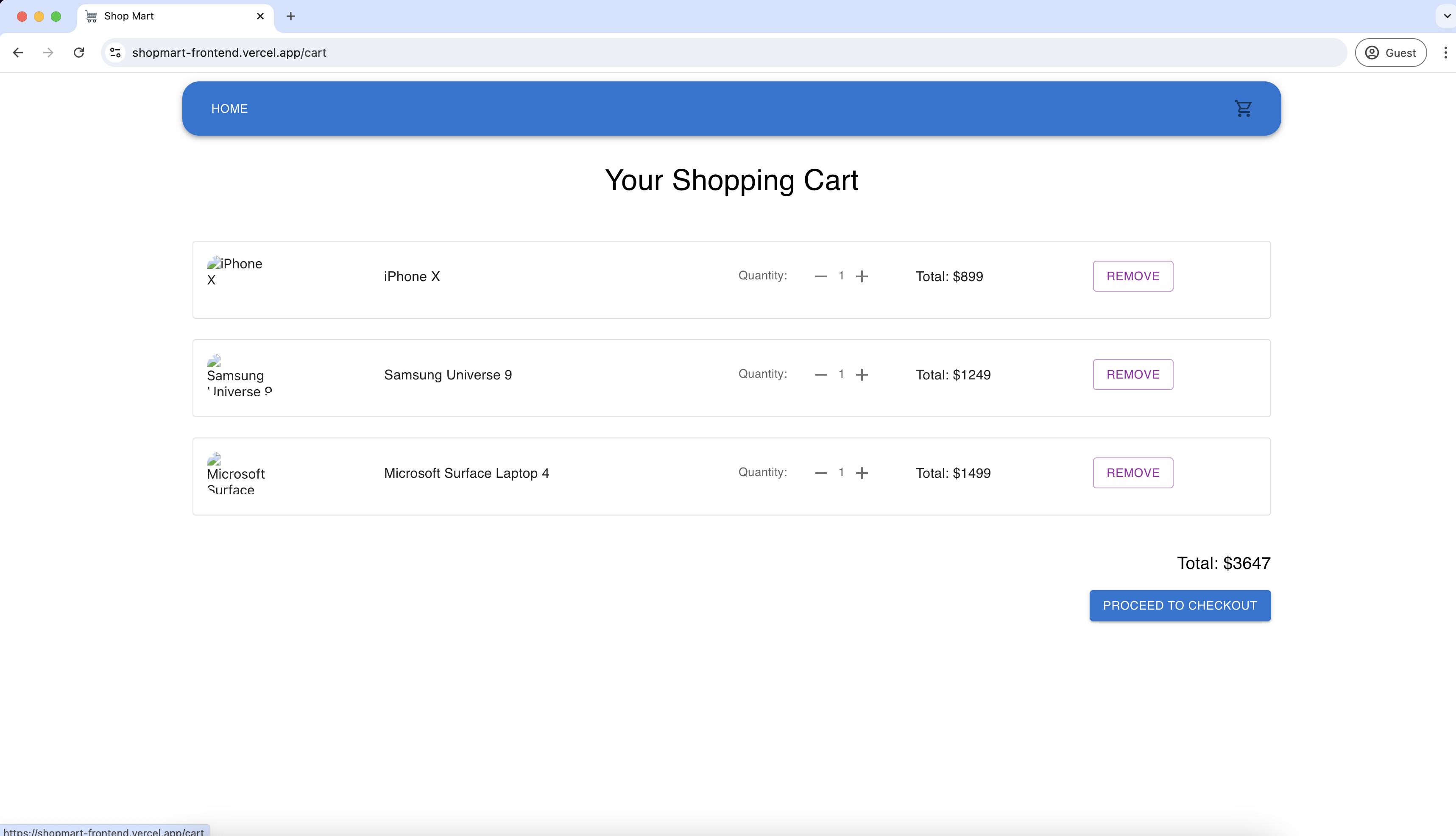Select the Shop Mart browser tab
This screenshot has height=836, width=1456.
click(175, 17)
